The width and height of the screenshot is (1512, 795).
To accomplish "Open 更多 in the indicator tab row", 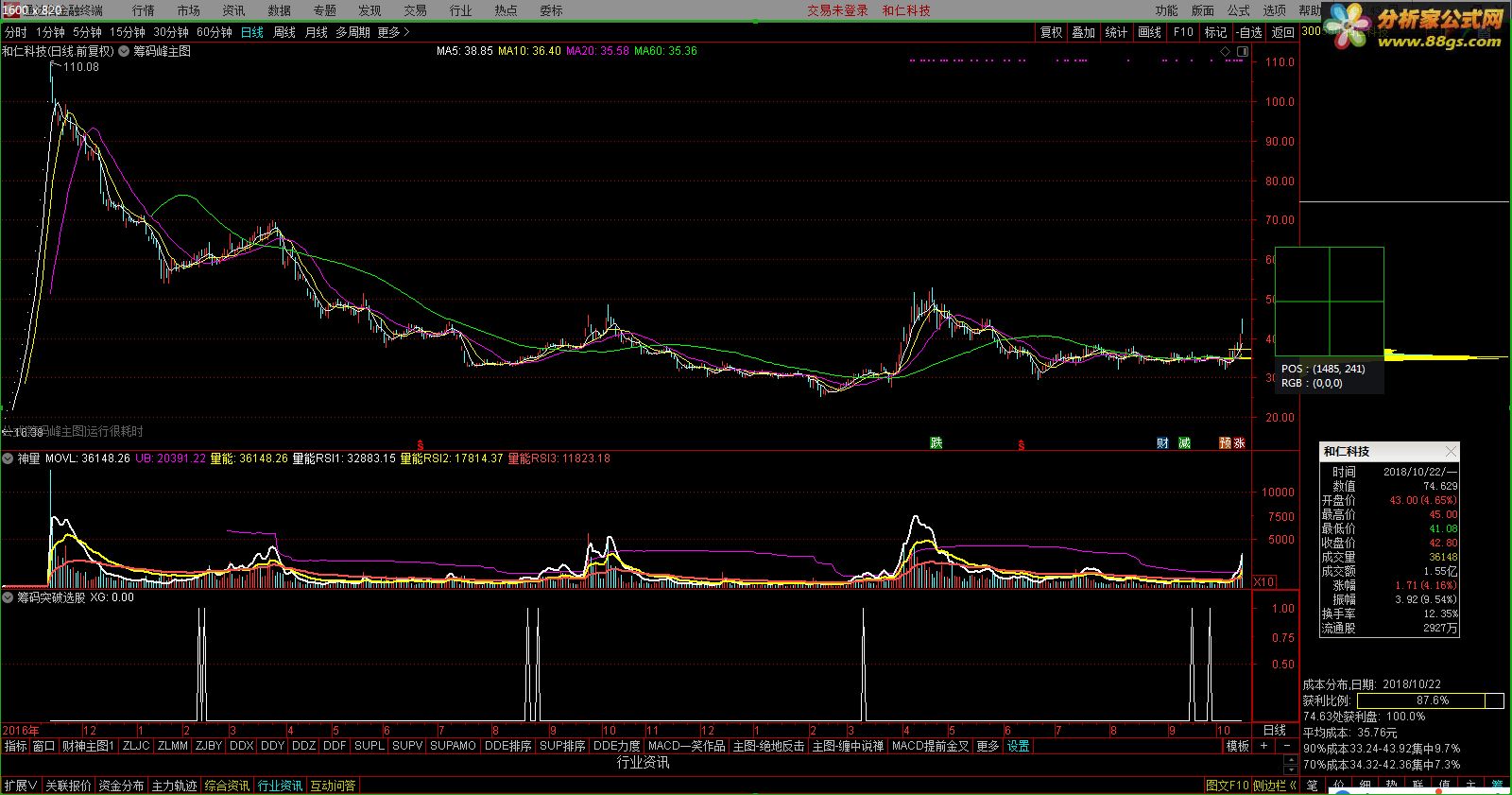I will click(x=988, y=746).
